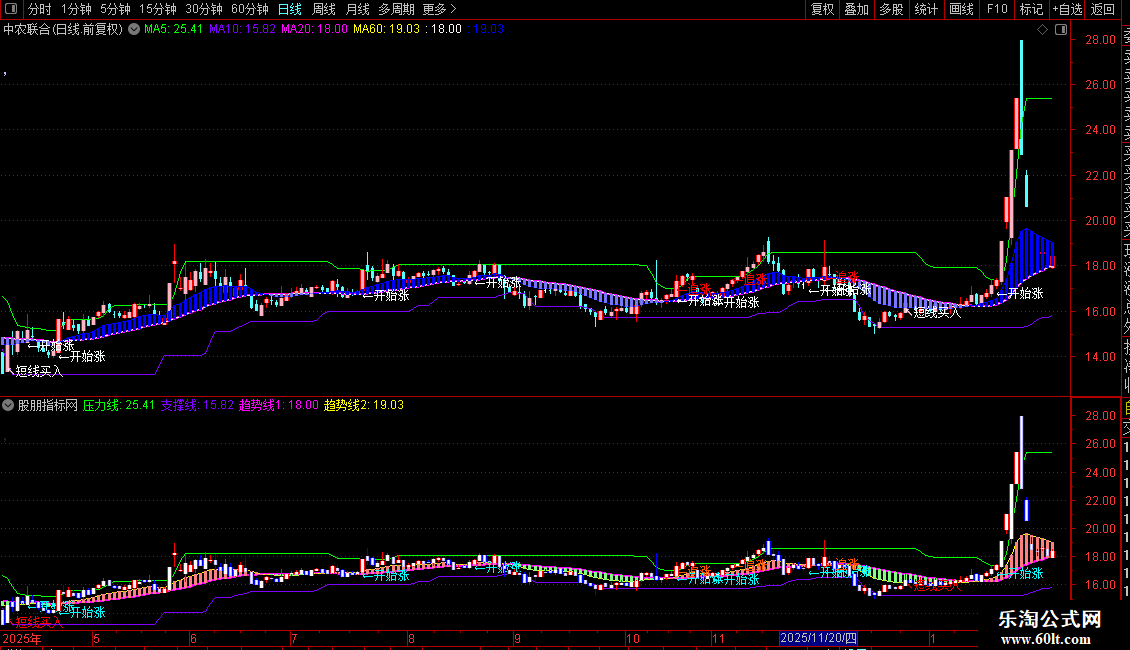This screenshot has width=1130, height=650.
Task: Switch to the 周线 weekly chart tab
Action: (x=324, y=9)
